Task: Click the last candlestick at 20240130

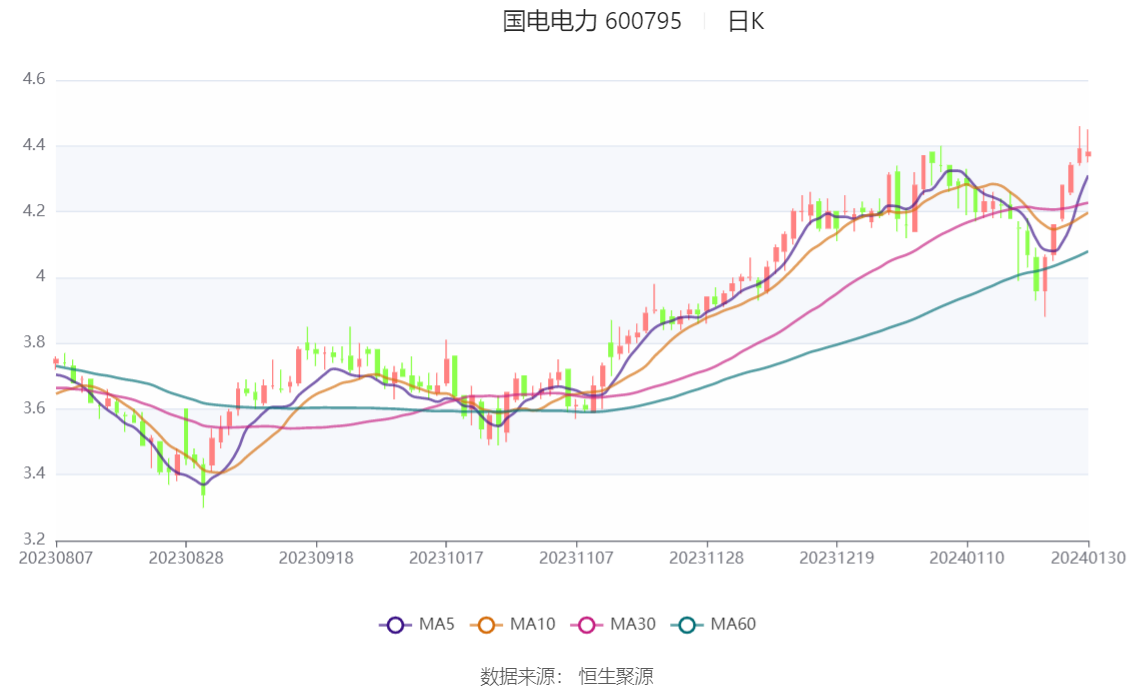Action: tap(1088, 153)
